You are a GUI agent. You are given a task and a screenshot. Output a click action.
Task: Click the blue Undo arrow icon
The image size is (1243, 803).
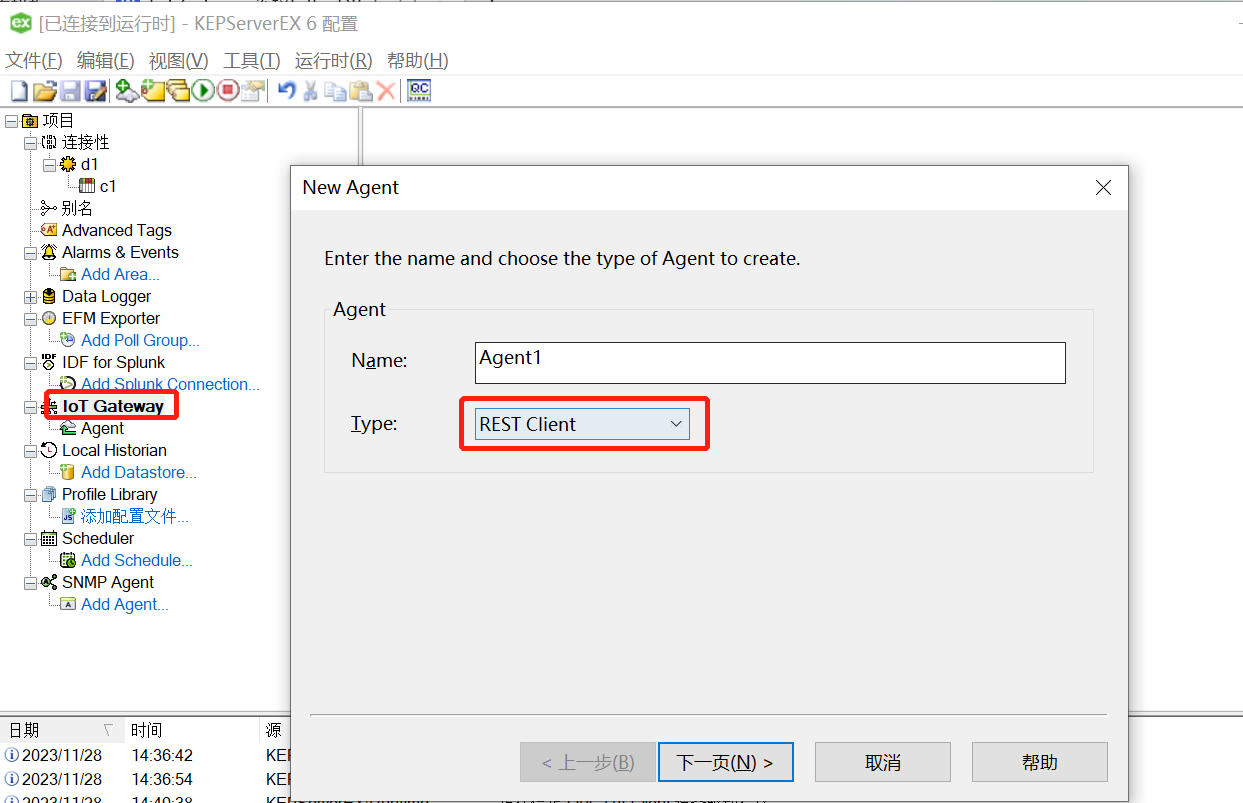coord(287,91)
